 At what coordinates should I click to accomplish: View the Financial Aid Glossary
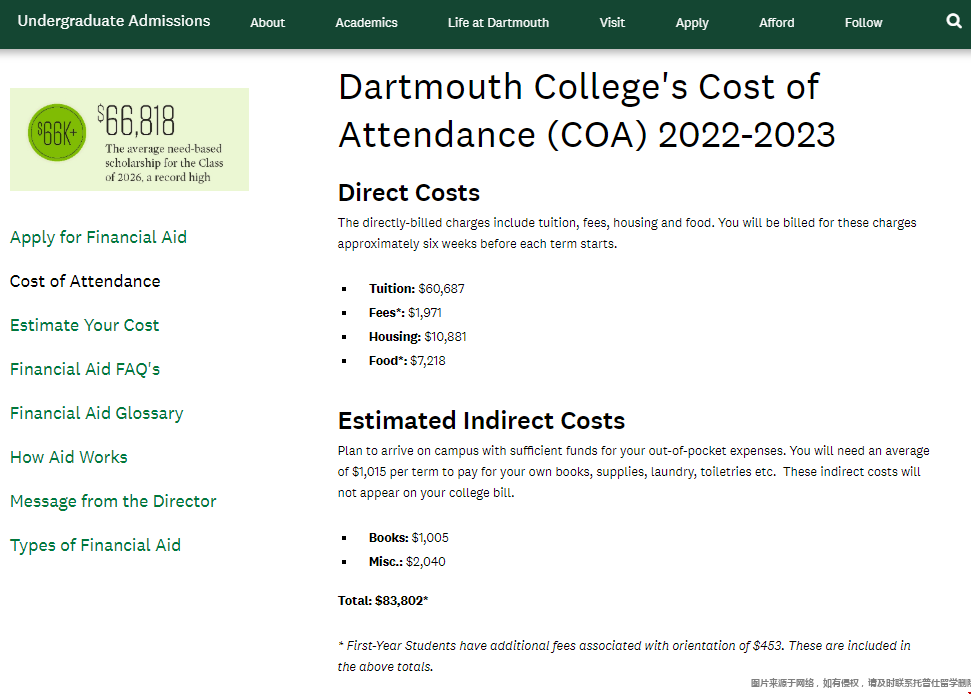pos(96,413)
